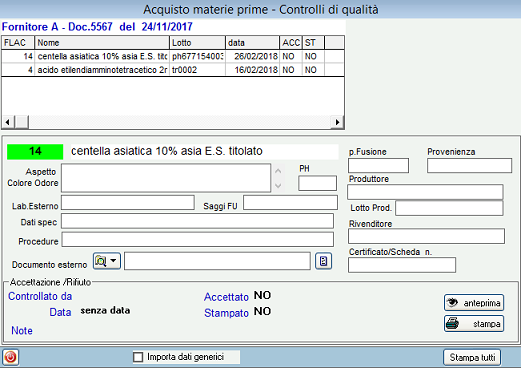Sort by the Nome column header
The height and width of the screenshot is (368, 521).
102,43
